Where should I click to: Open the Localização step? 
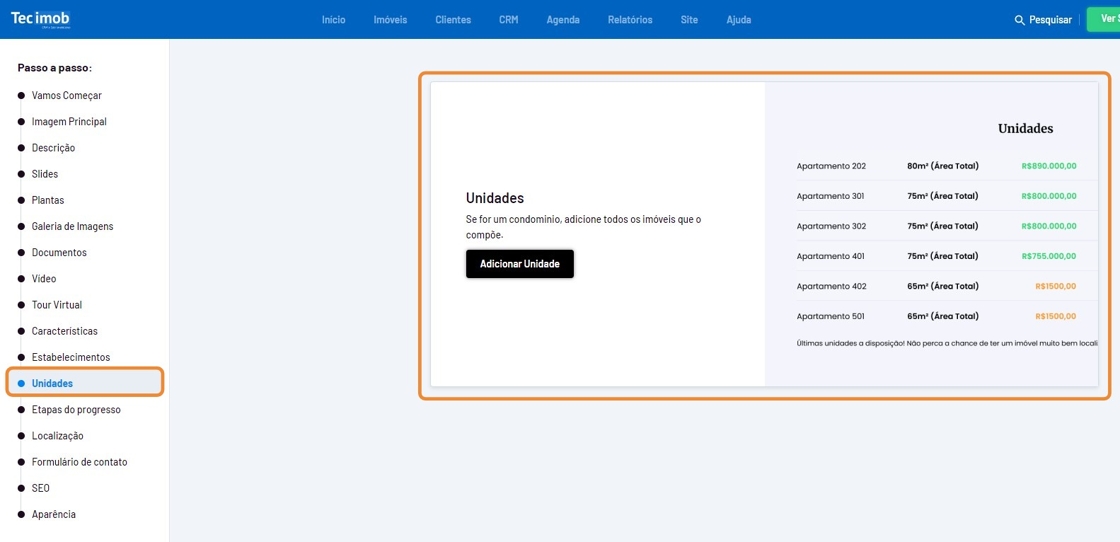57,436
